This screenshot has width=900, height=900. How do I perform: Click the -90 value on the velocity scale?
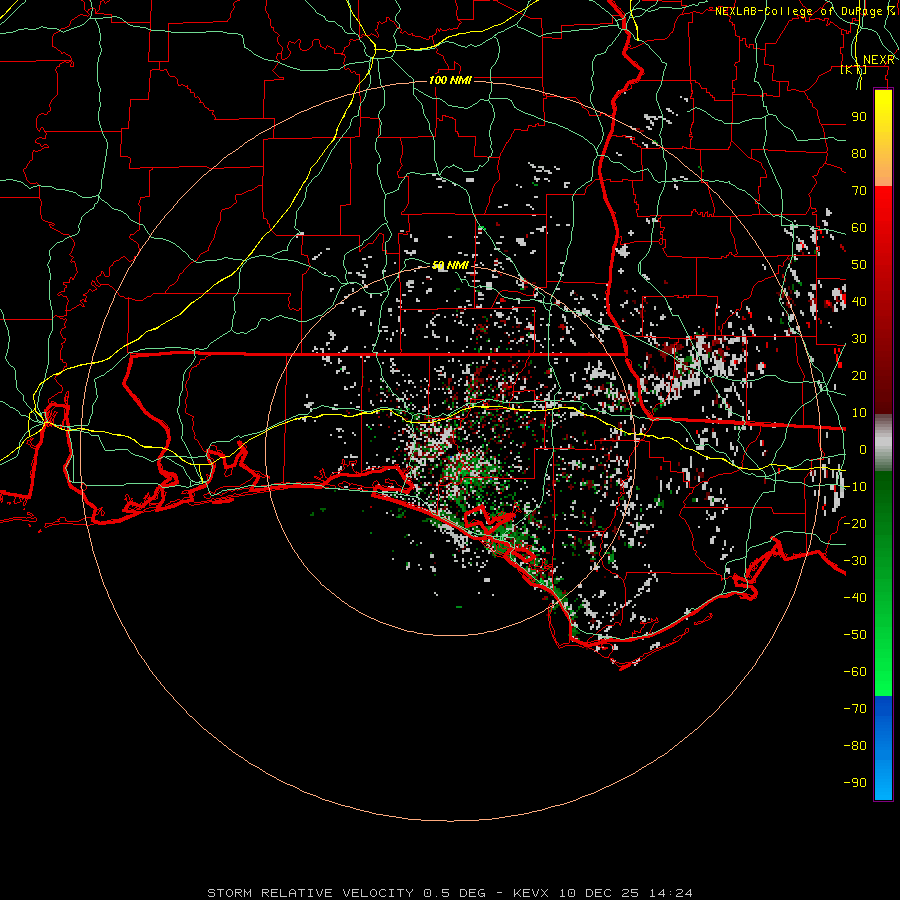tap(855, 783)
